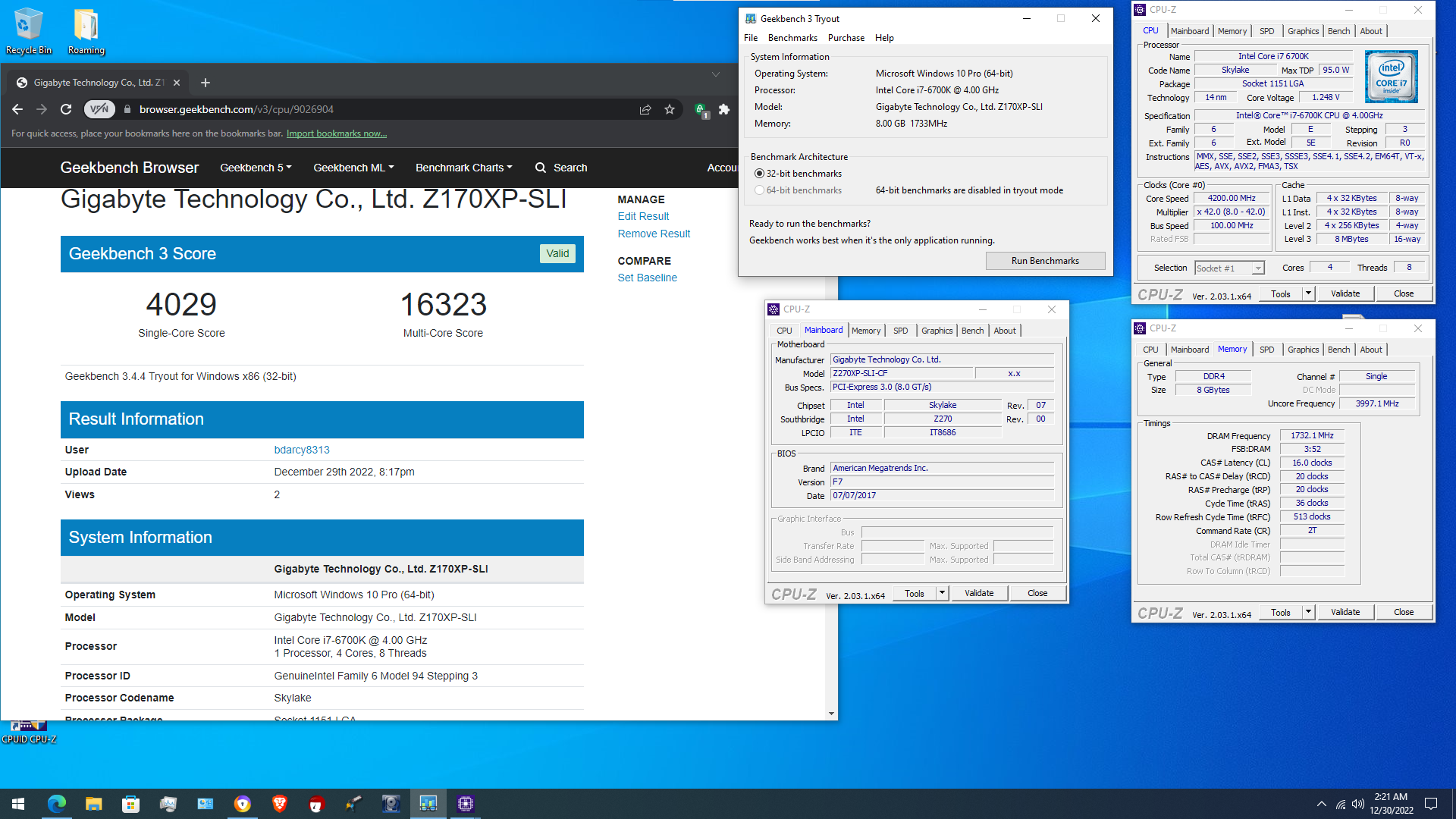
Task: Open Brave browser from taskbar
Action: click(279, 804)
